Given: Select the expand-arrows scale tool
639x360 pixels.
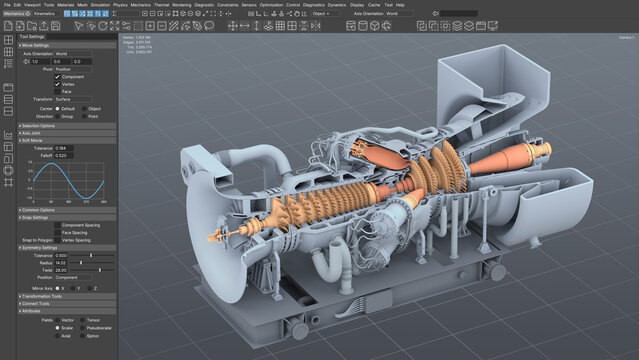Looking at the screenshot, I should (114, 26).
